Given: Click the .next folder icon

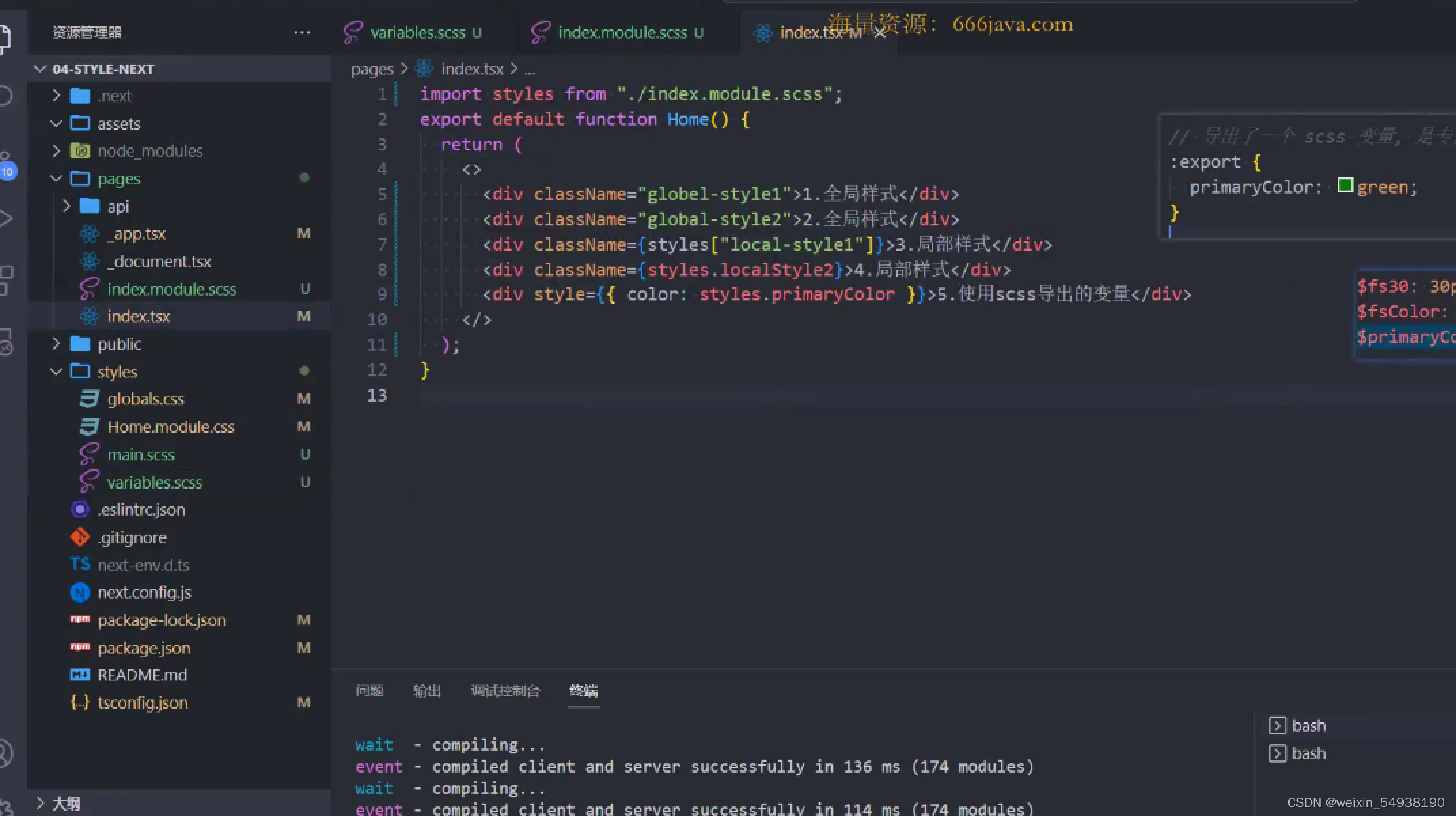Looking at the screenshot, I should [x=80, y=96].
